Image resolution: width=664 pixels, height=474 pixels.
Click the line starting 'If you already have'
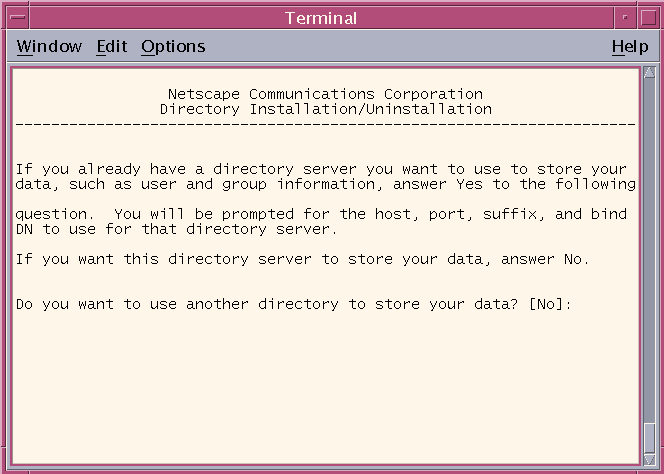(321, 169)
